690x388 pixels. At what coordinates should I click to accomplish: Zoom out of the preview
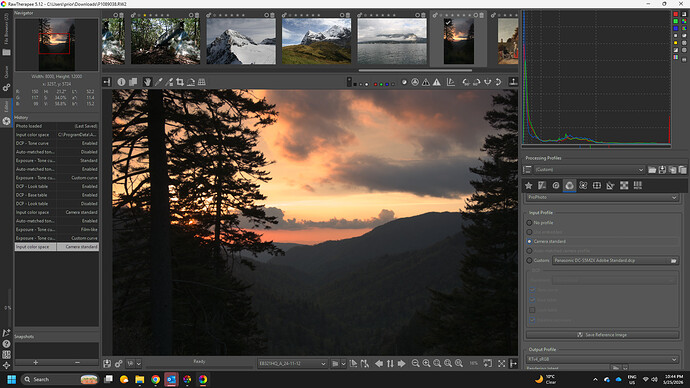(x=415, y=363)
